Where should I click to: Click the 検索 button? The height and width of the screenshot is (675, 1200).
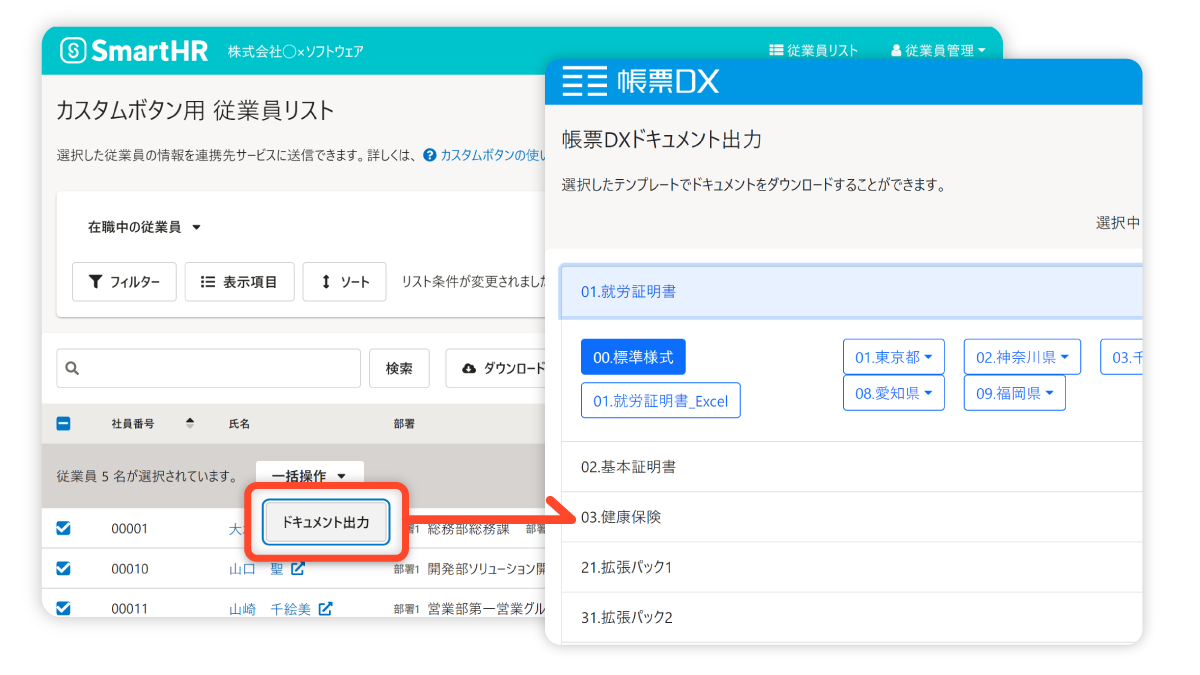tap(399, 368)
